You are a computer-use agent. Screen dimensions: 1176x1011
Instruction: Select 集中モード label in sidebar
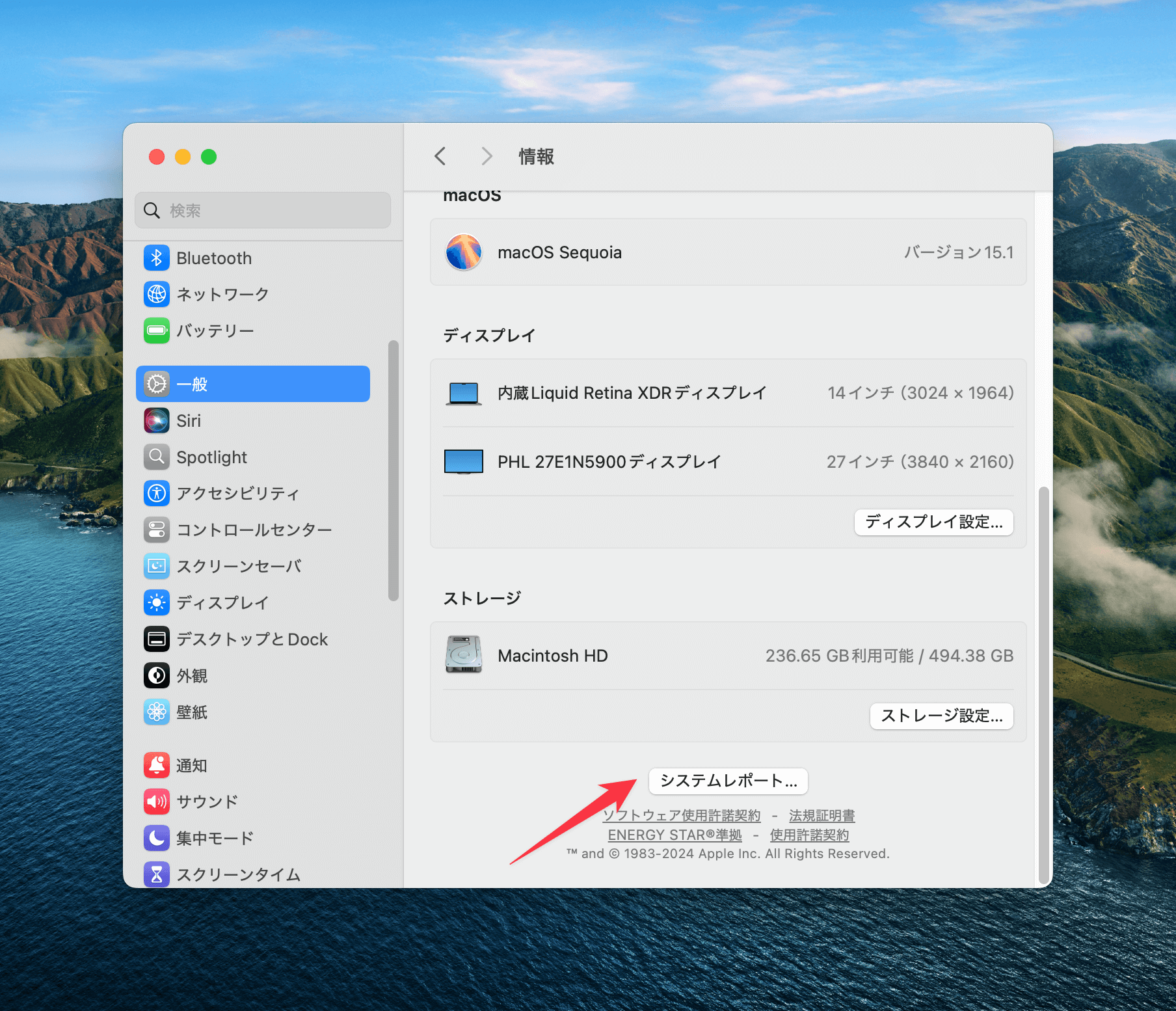pyautogui.click(x=215, y=838)
